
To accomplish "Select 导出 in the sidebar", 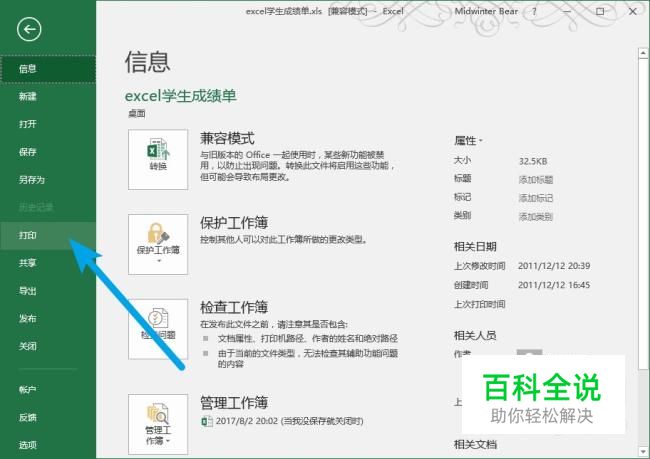I will pos(48,291).
